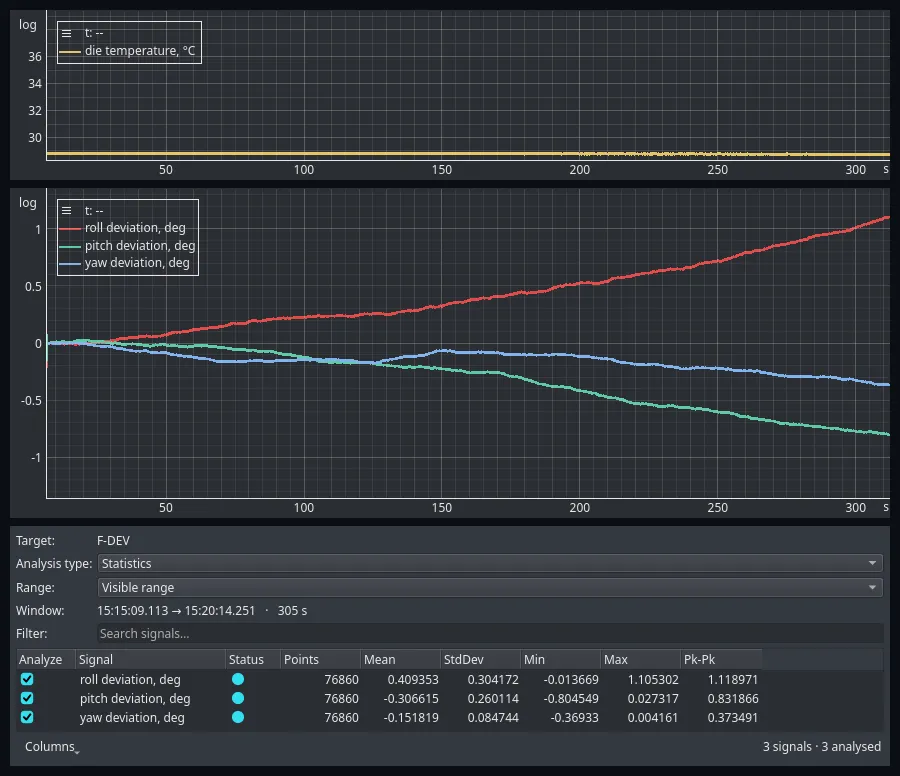
Task: Click the 't: --' readout in deviation legend
Action: coord(94,211)
